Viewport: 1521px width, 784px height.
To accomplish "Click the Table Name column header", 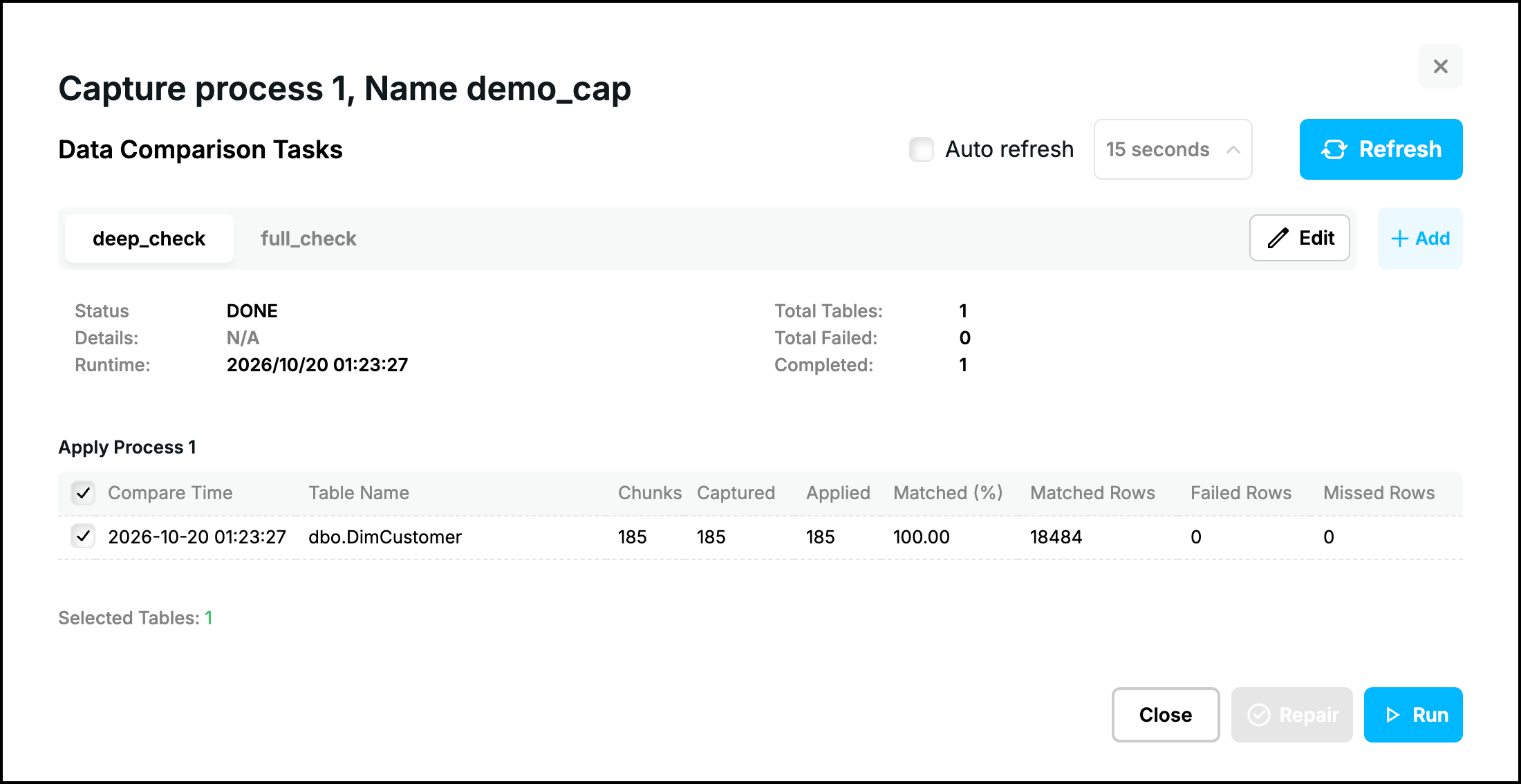I will (359, 493).
